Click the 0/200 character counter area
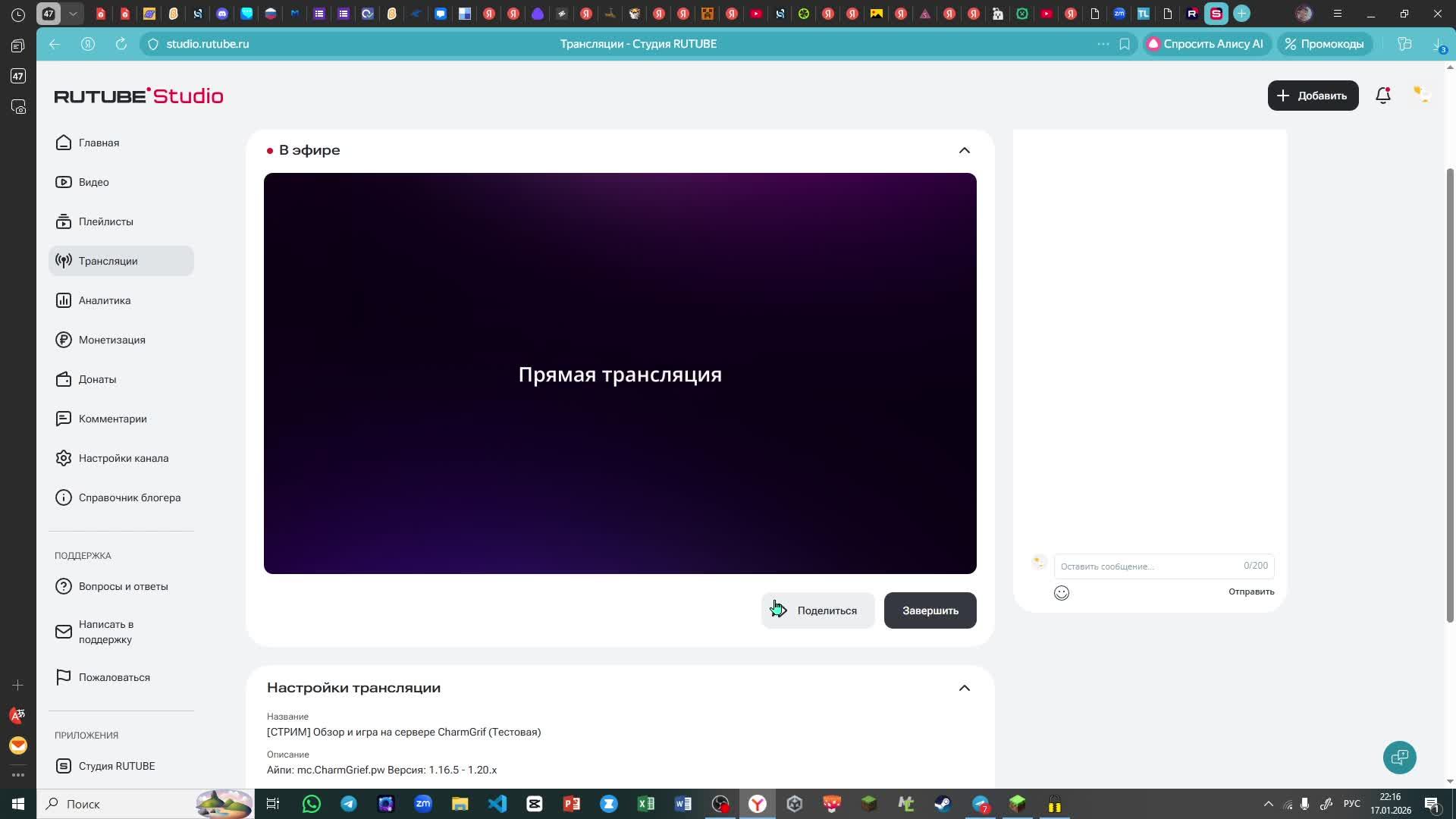 coord(1255,565)
